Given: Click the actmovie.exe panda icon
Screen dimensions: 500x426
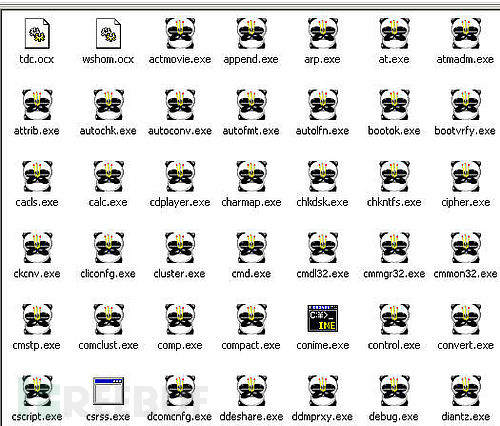Looking at the screenshot, I should (x=180, y=33).
